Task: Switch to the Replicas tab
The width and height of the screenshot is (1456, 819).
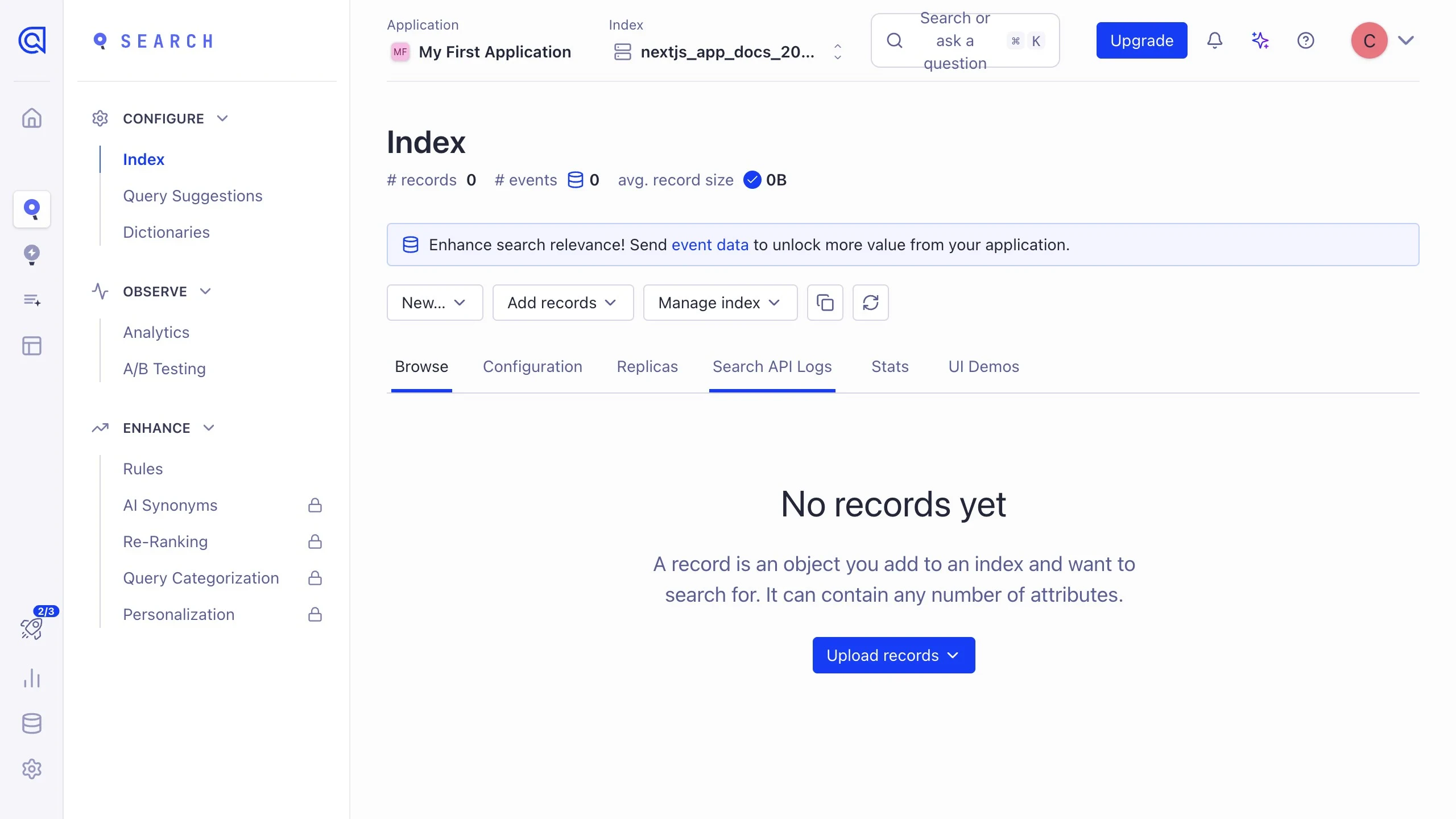Action: point(647,367)
